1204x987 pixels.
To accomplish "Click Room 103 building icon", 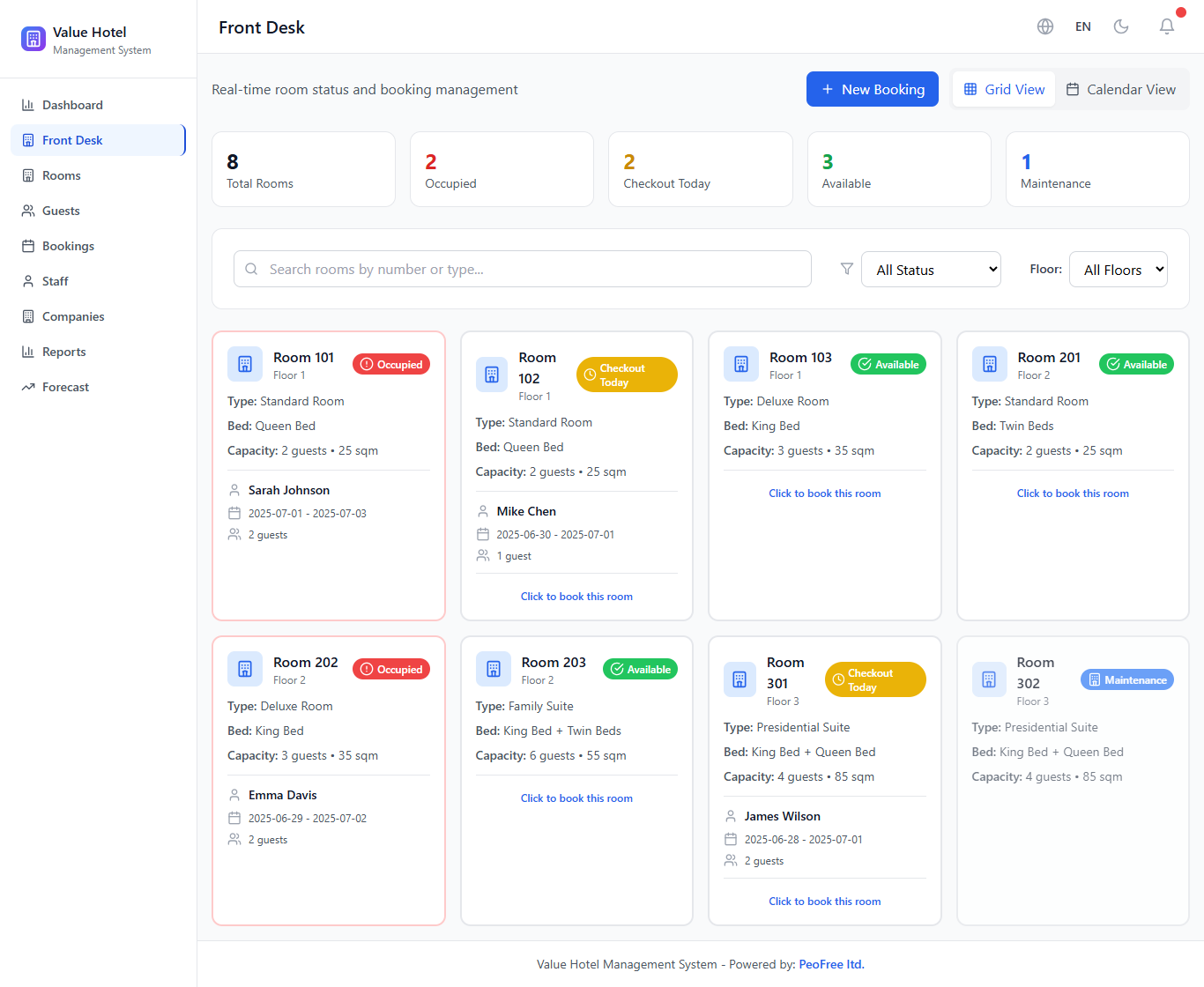I will point(741,364).
